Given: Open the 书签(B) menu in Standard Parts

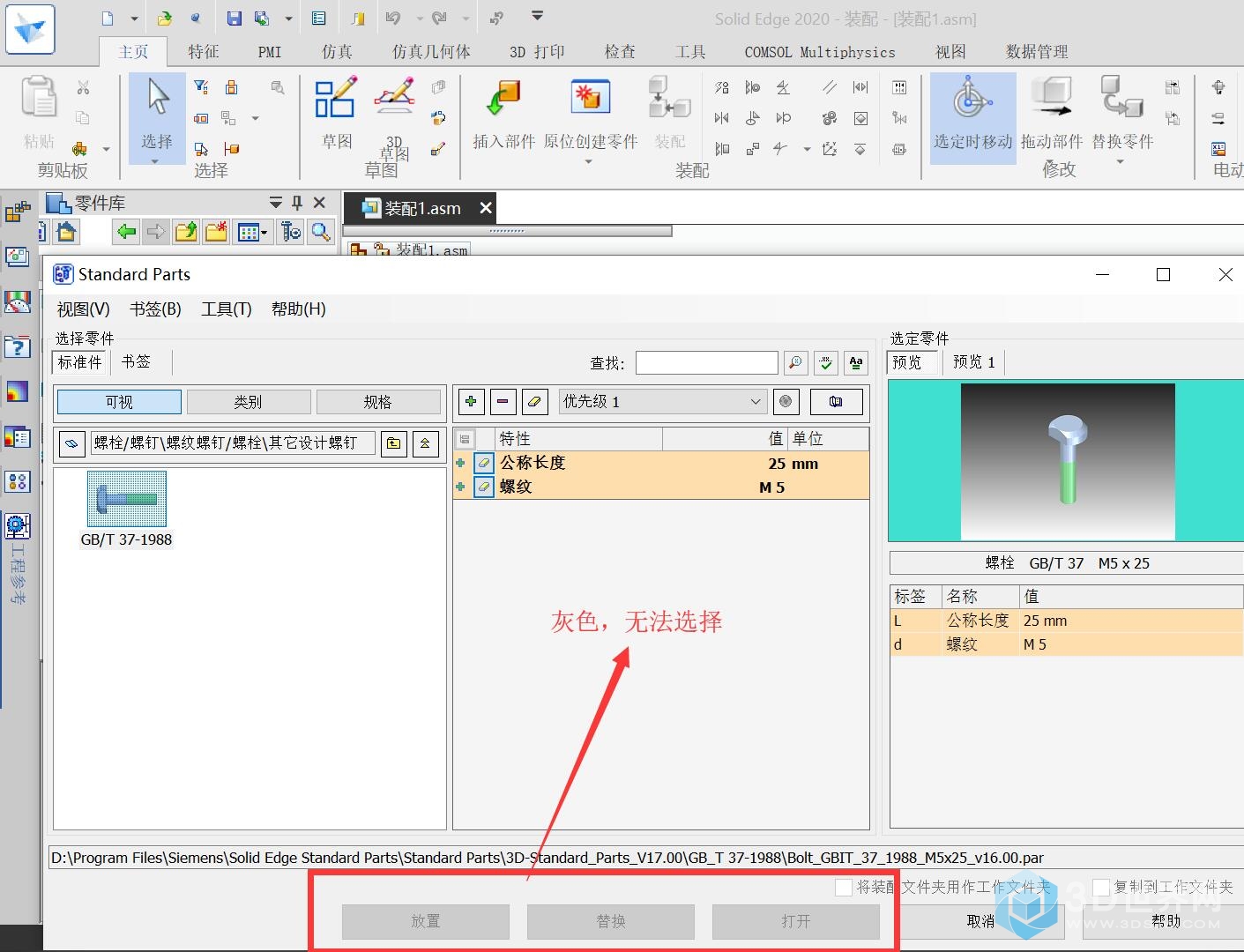Looking at the screenshot, I should 155,309.
